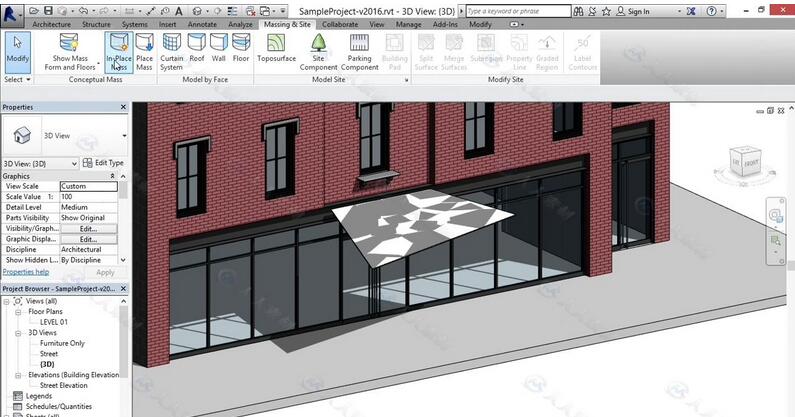The width and height of the screenshot is (795, 417).
Task: Open the Properties help link
Action: click(25, 272)
